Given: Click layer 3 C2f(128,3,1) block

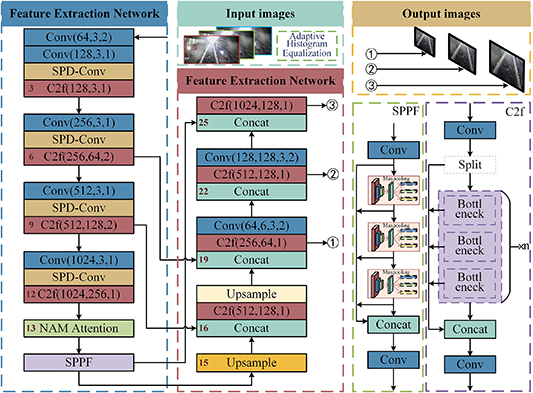Looking at the screenshot, I should 79,88.
